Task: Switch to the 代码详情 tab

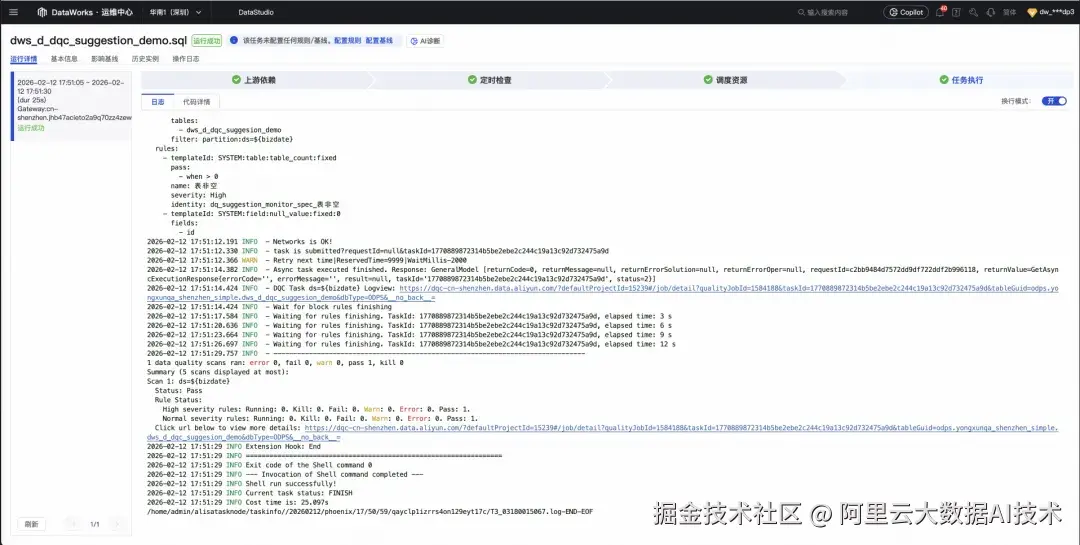Action: (196, 102)
